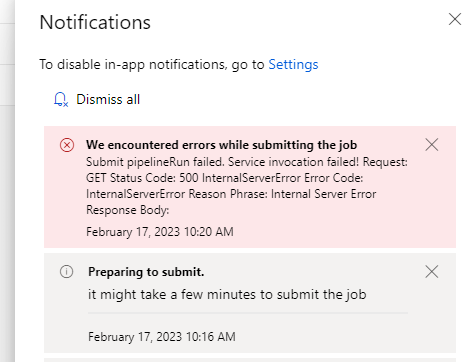
Task: Select the 'Submit pipelineRun failed' error details text
Action: coord(247,186)
